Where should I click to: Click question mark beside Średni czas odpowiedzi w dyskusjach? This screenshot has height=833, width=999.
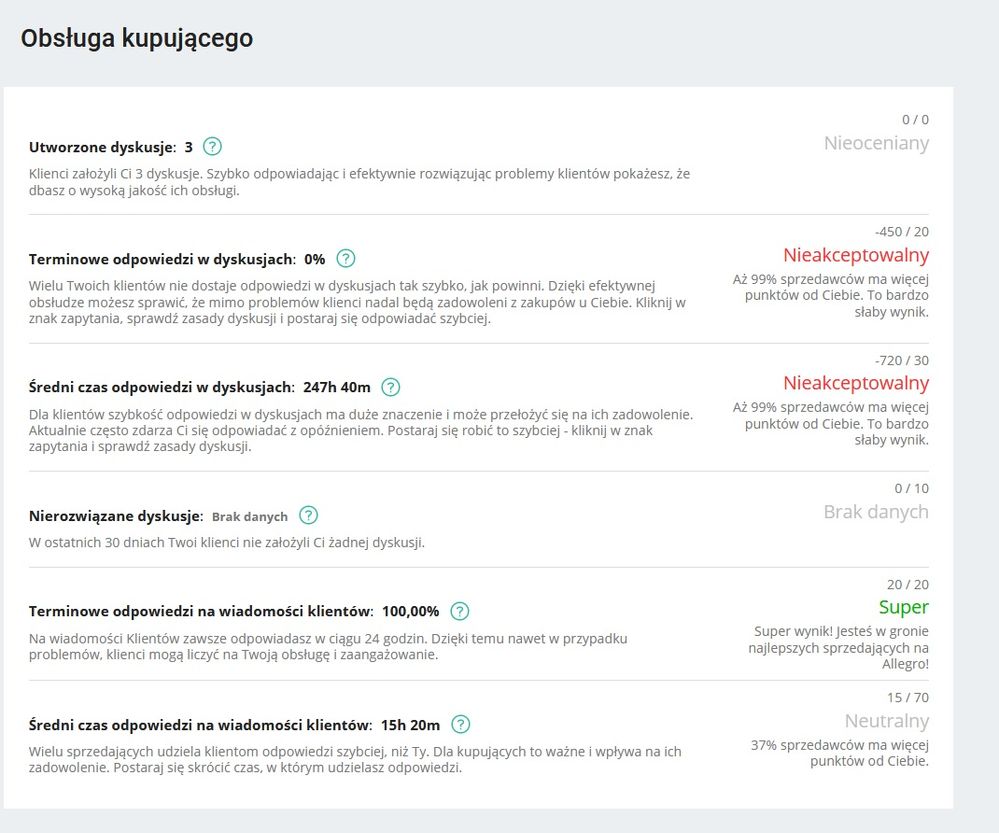click(x=391, y=387)
